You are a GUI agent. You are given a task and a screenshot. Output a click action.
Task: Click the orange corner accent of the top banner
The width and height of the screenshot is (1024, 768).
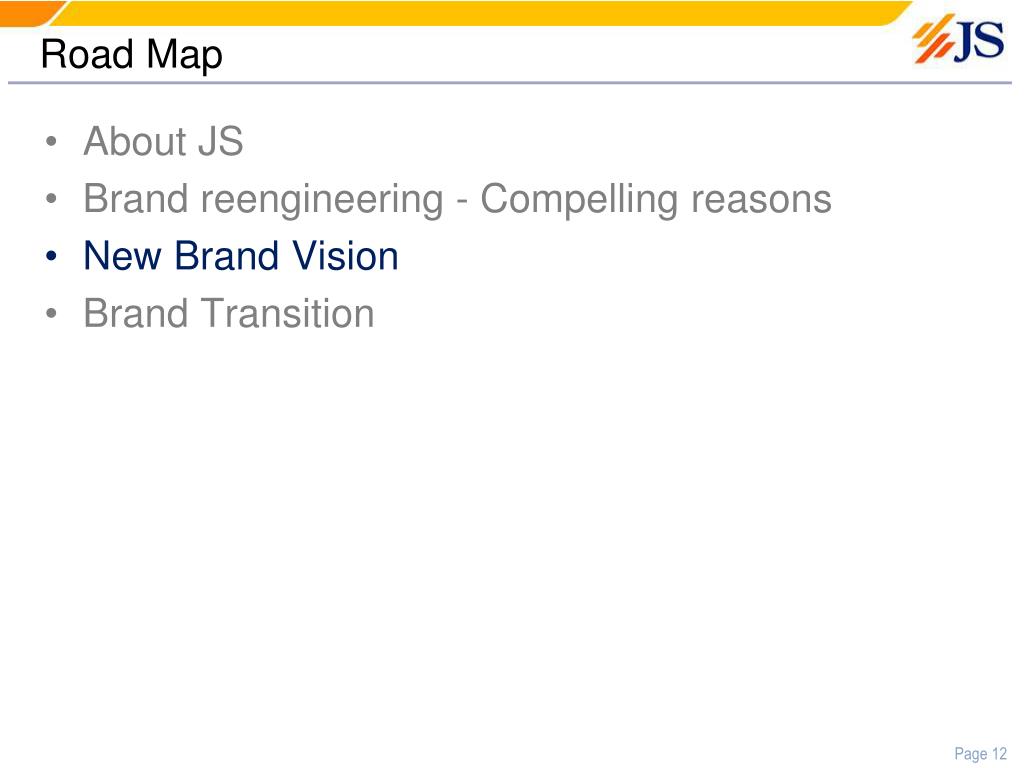click(x=29, y=13)
